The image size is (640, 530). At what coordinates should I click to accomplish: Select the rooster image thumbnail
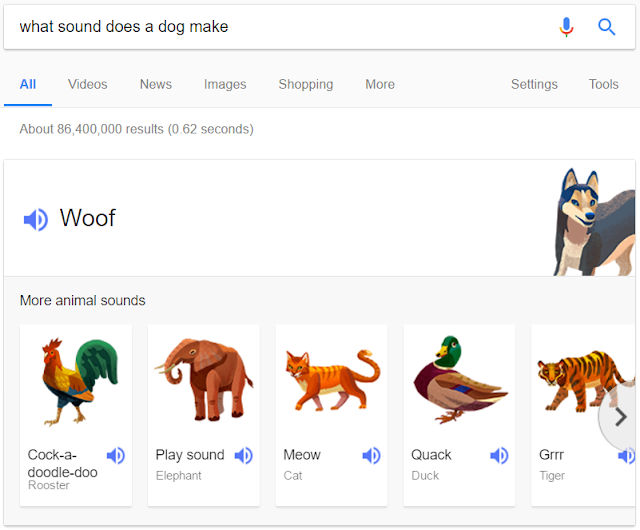(79, 382)
